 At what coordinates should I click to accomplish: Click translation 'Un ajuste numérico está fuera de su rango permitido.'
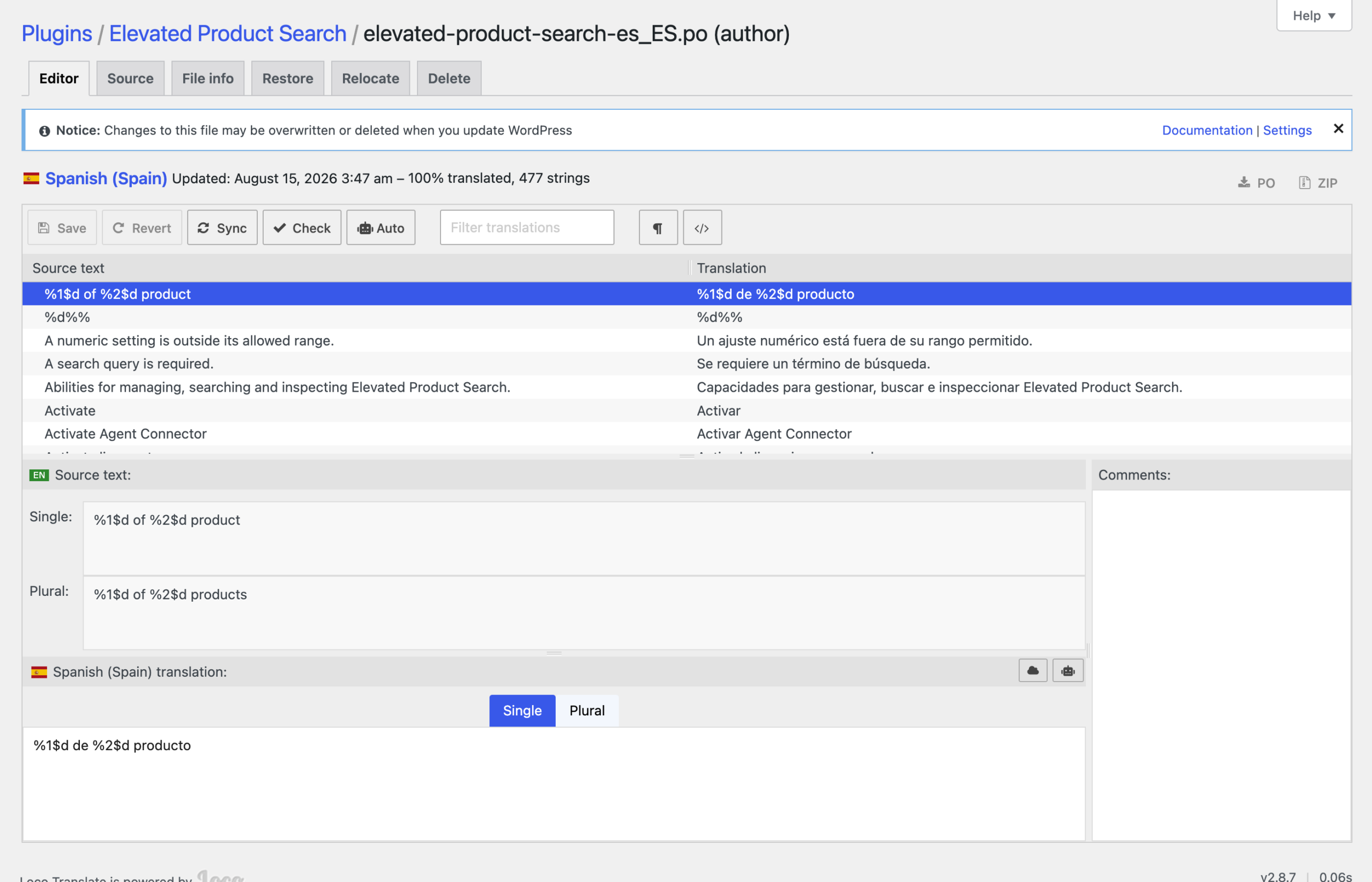(x=864, y=341)
